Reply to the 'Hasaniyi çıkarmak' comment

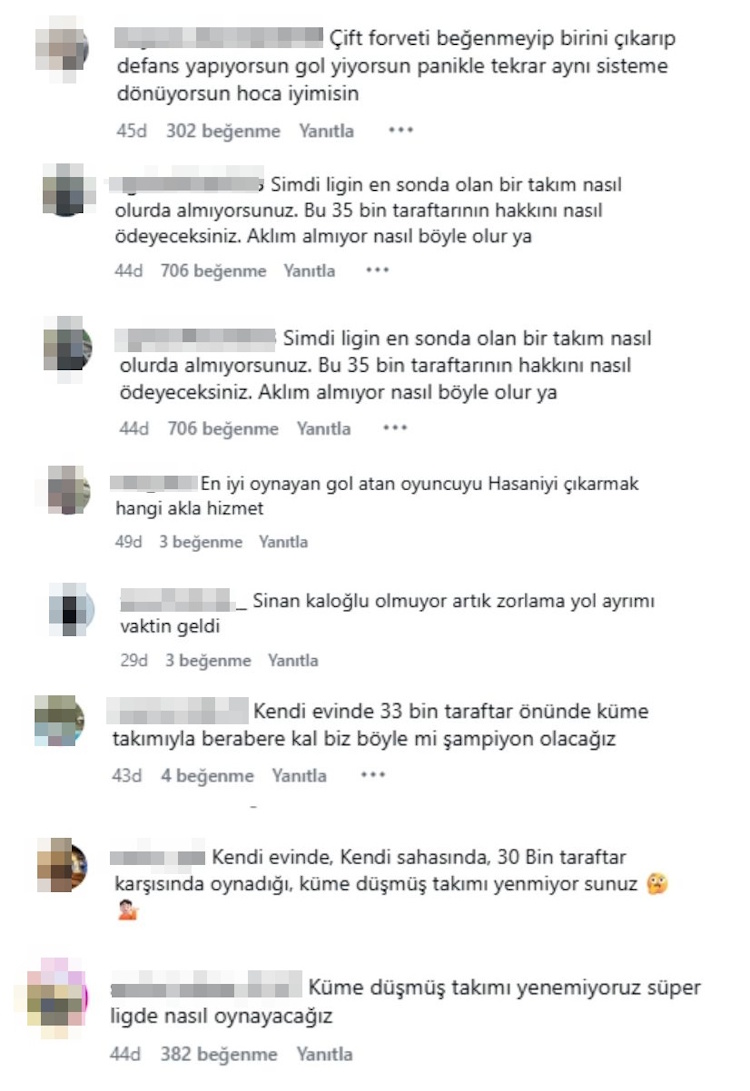click(x=283, y=541)
